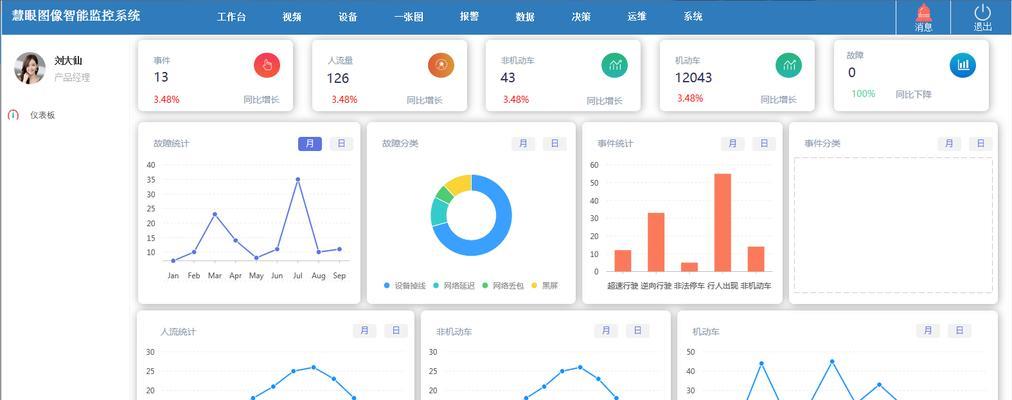1012x400 pixels.
Task: Select 月 in 事件统计 chart
Action: (733, 144)
